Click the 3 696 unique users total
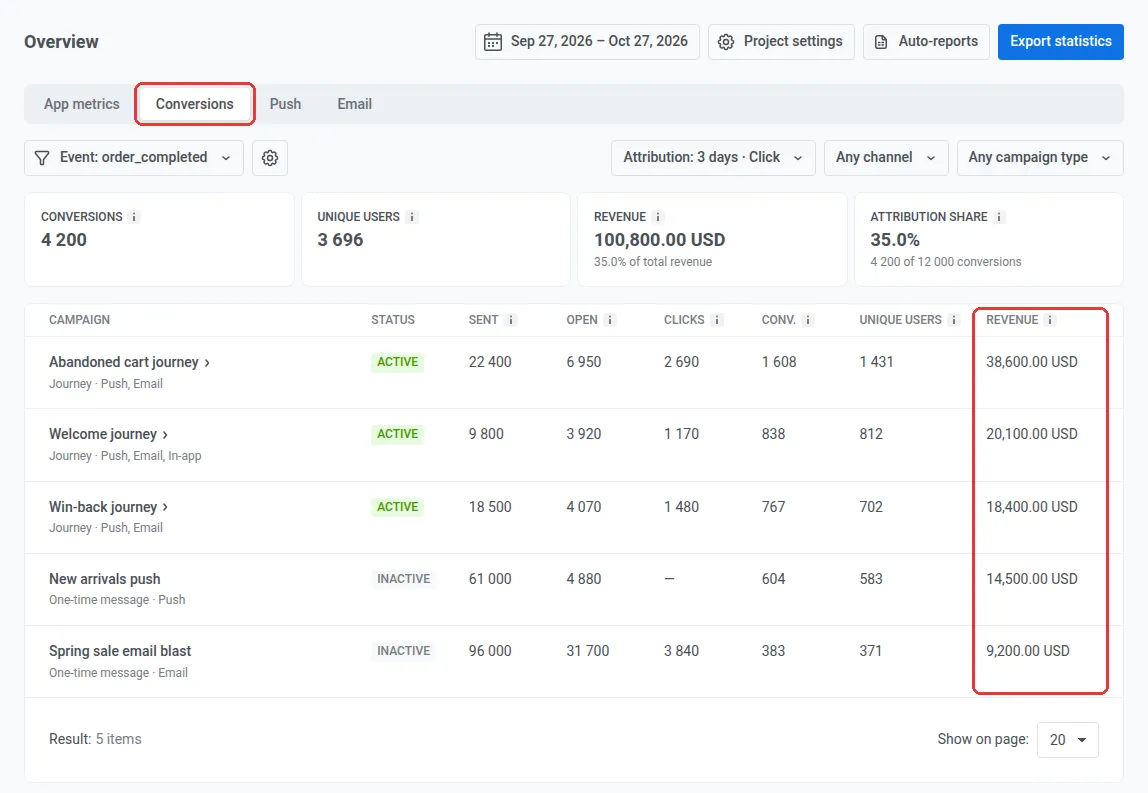Viewport: 1148px width, 793px height. point(340,240)
